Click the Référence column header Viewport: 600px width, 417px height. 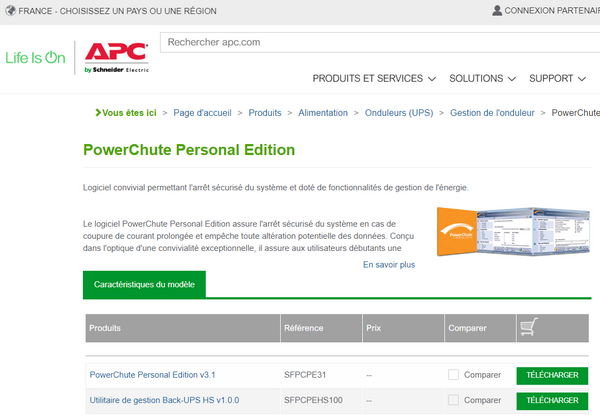point(321,328)
